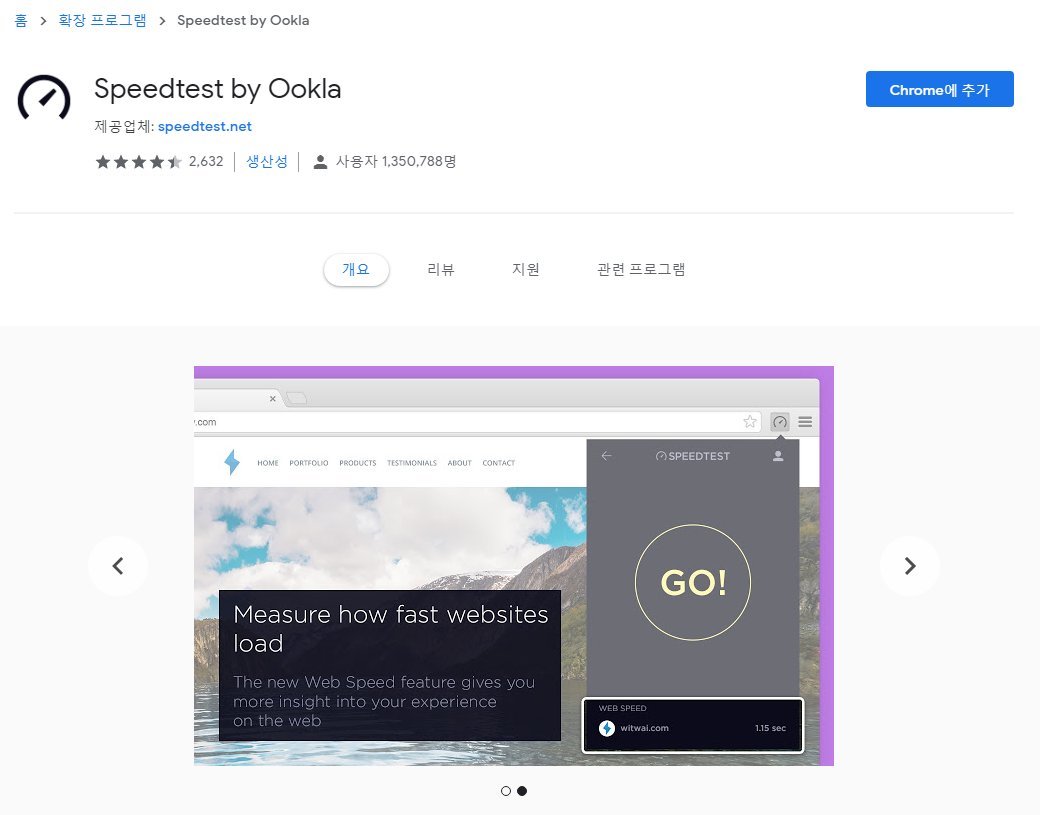Viewport: 1040px width, 815px height.
Task: Go to 확장 프로그램 breadcrumb link
Action: click(x=102, y=21)
